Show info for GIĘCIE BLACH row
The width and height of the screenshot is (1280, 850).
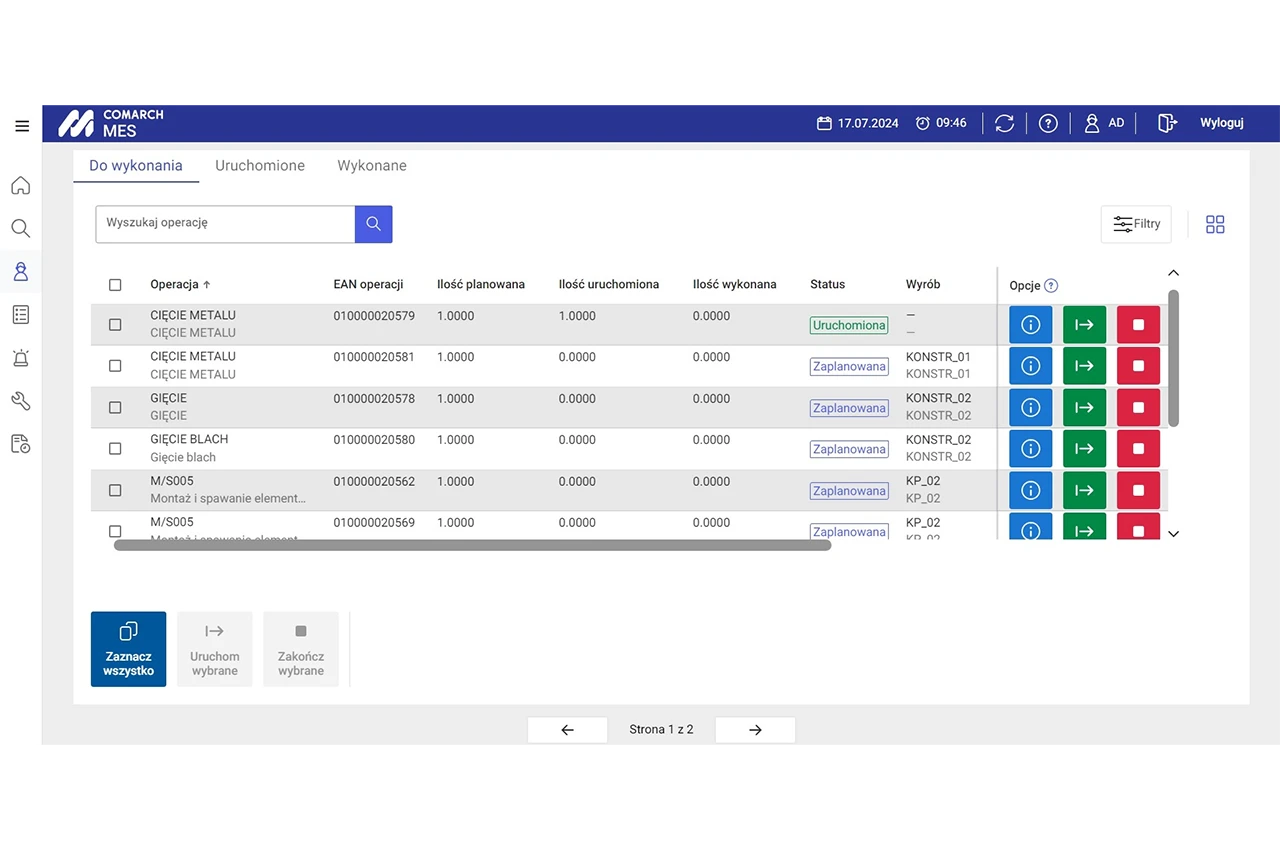1030,449
